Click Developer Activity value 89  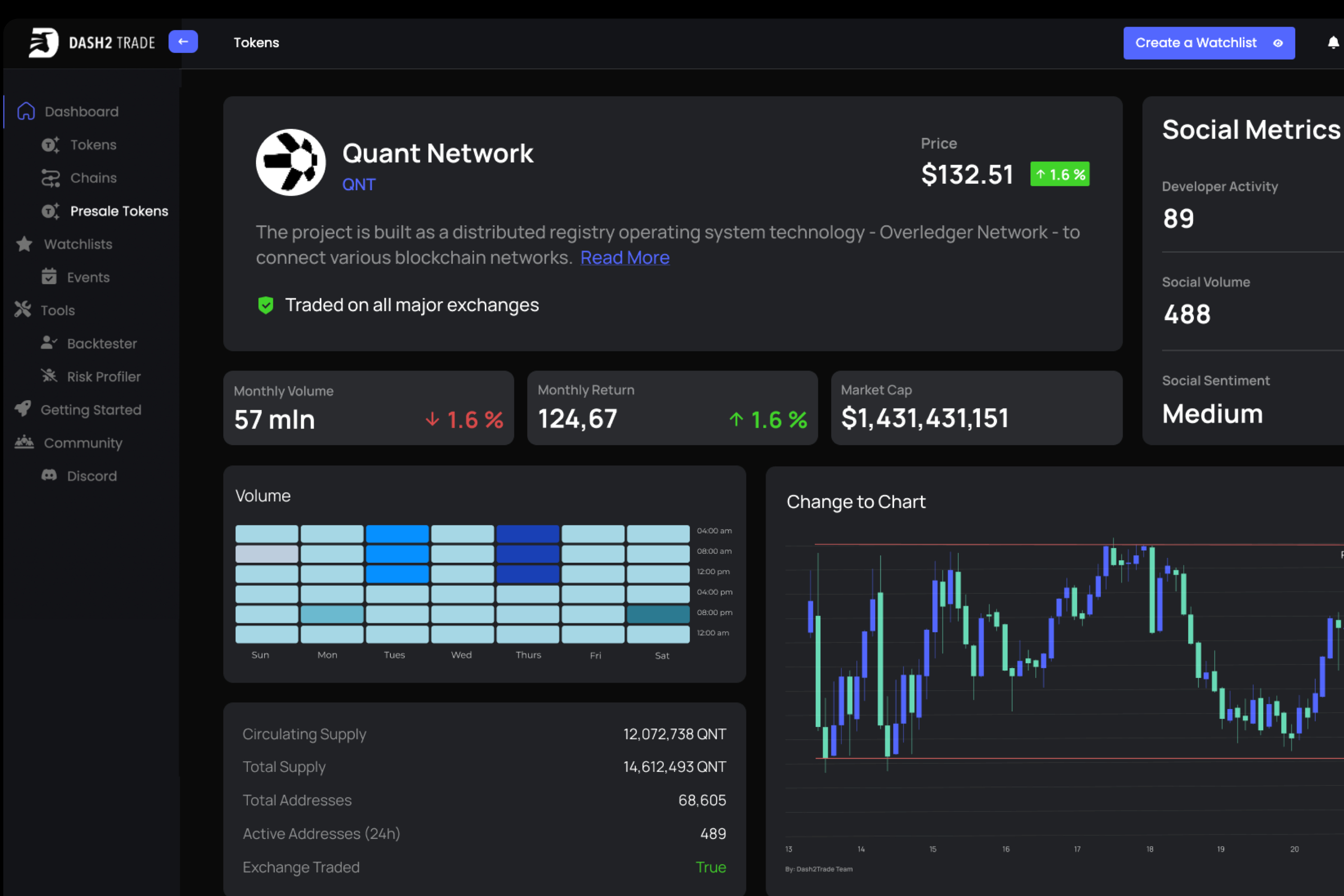click(x=1178, y=218)
